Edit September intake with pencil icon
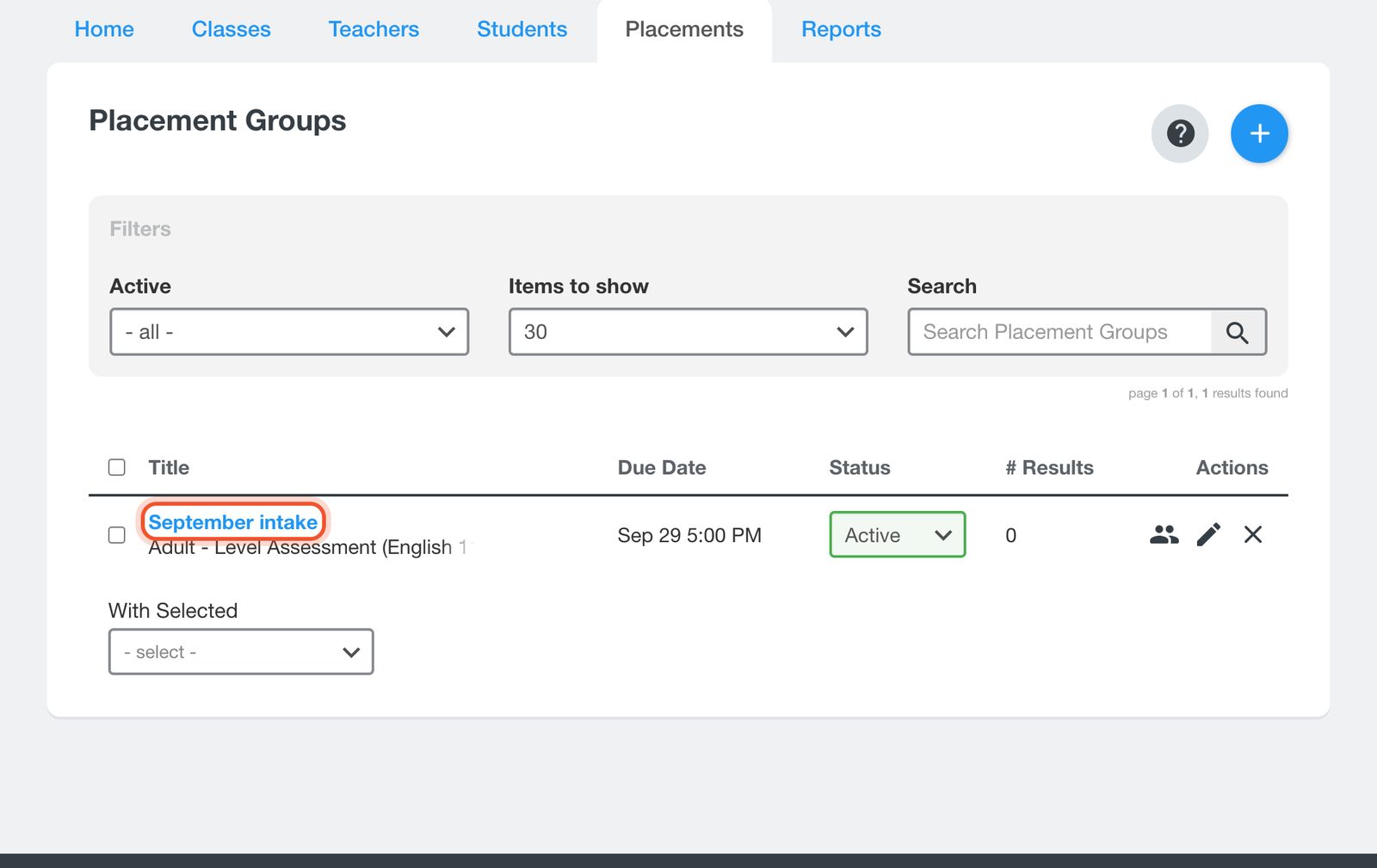This screenshot has width=1377, height=868. point(1208,535)
